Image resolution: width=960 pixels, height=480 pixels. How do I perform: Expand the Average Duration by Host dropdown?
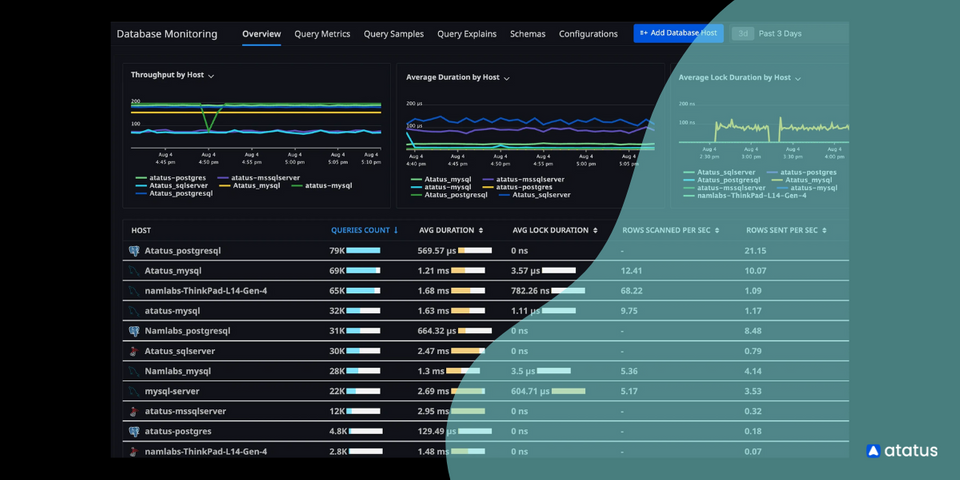point(506,78)
